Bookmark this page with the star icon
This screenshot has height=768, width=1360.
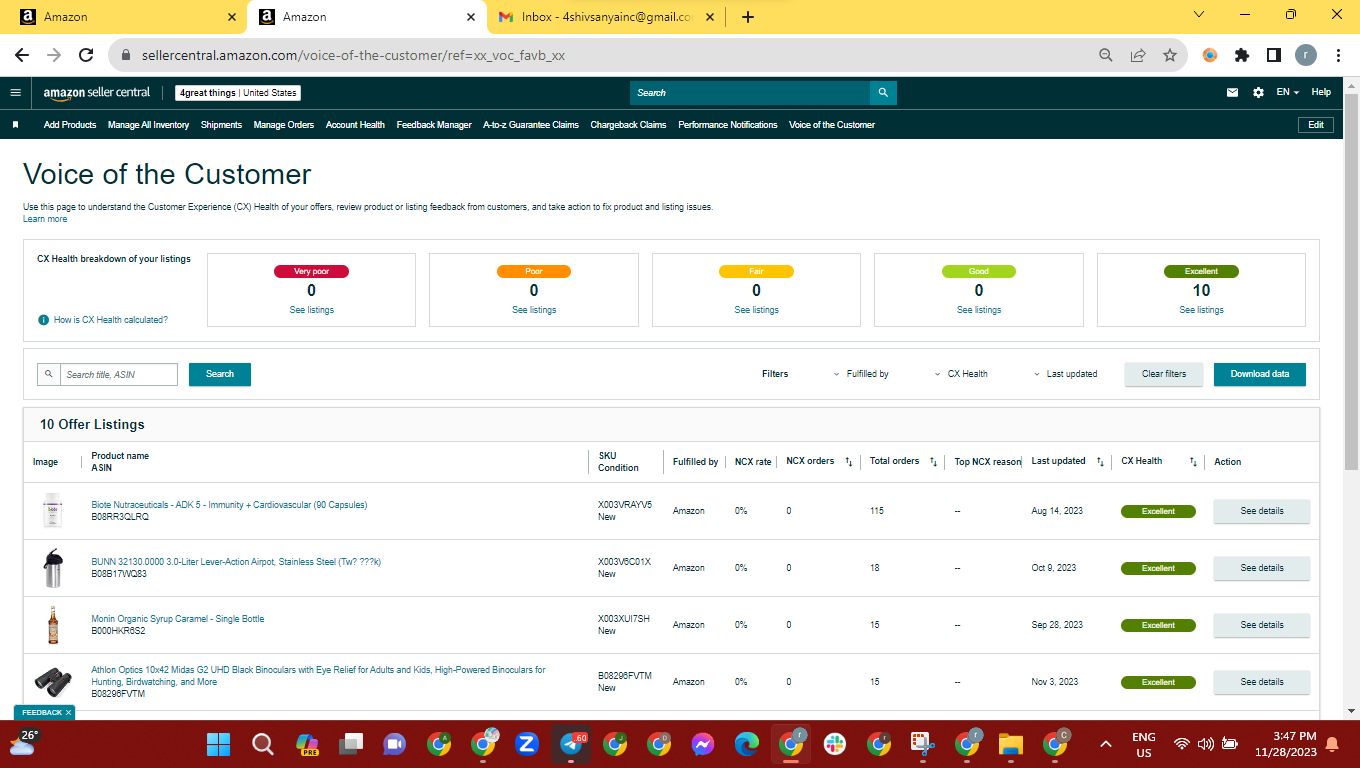click(x=1169, y=56)
